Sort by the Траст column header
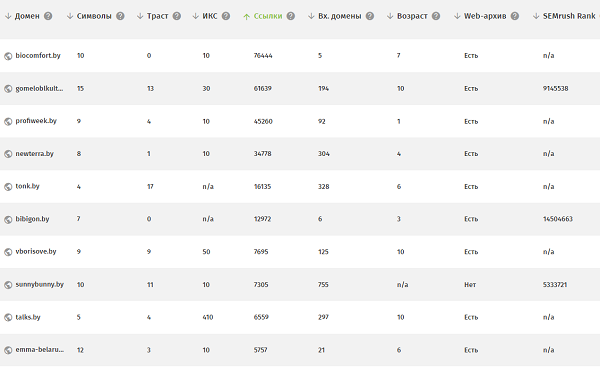 point(157,16)
